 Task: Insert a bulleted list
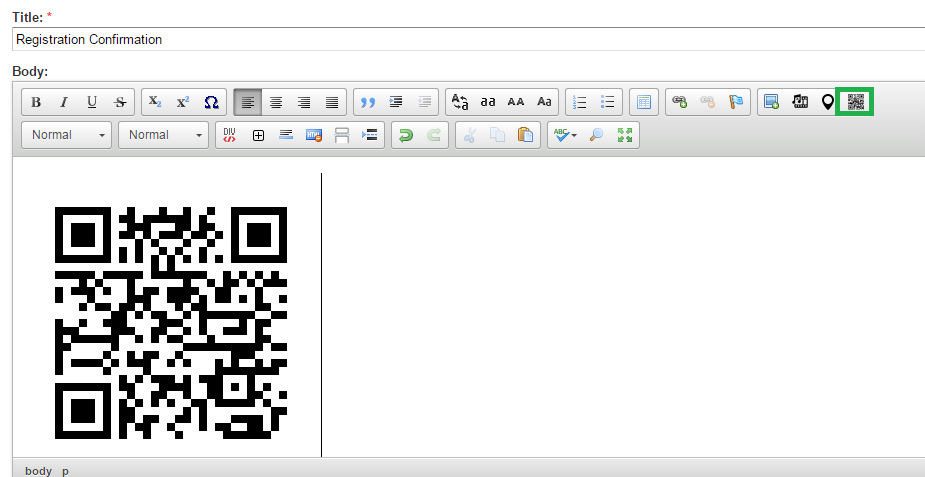(608, 102)
